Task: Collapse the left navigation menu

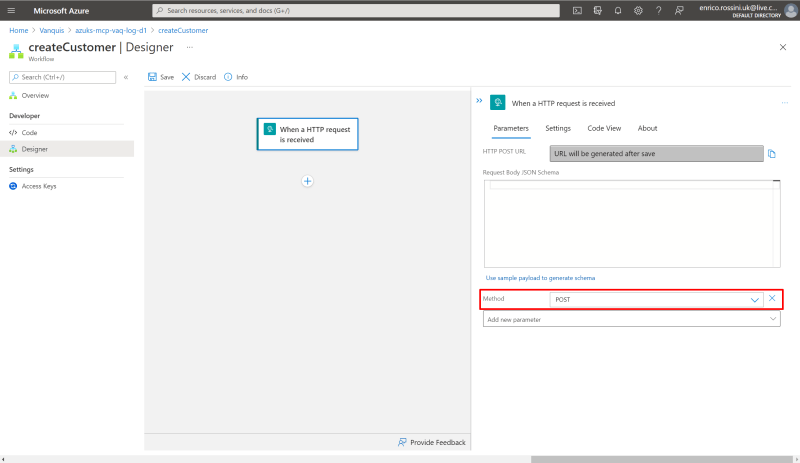Action: [x=126, y=77]
